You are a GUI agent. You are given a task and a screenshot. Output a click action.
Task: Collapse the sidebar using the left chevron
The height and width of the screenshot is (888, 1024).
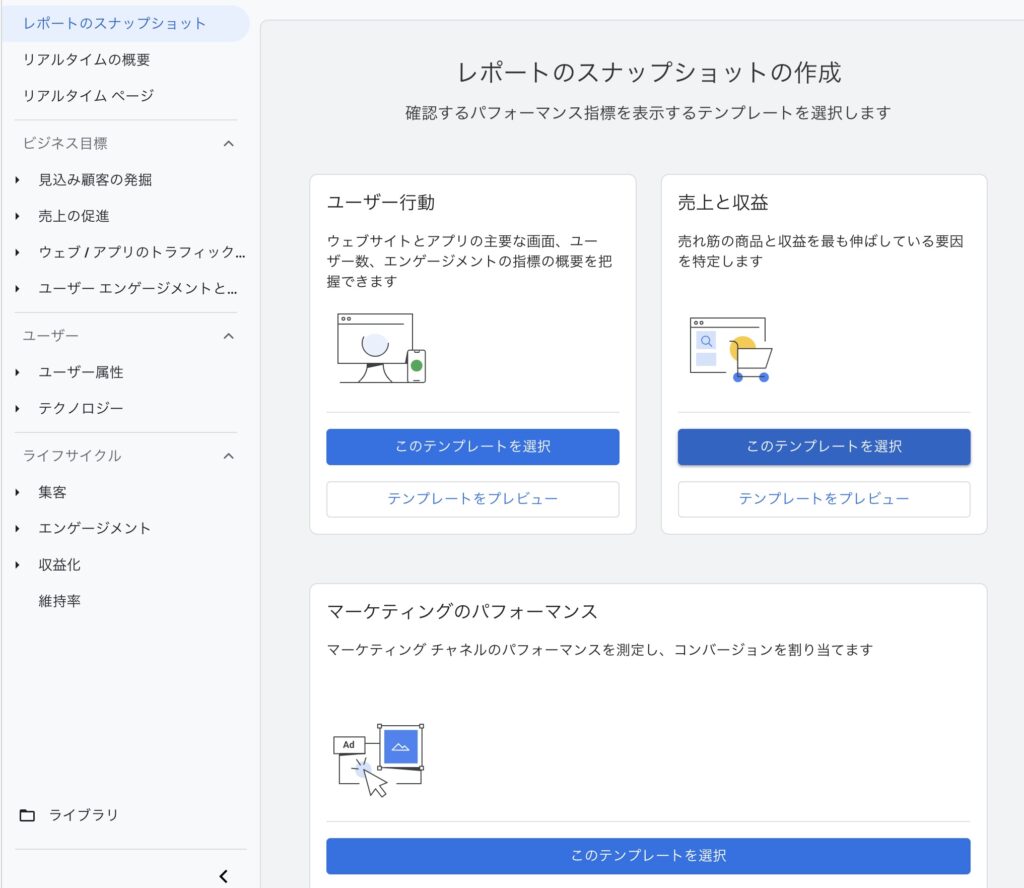tap(223, 876)
